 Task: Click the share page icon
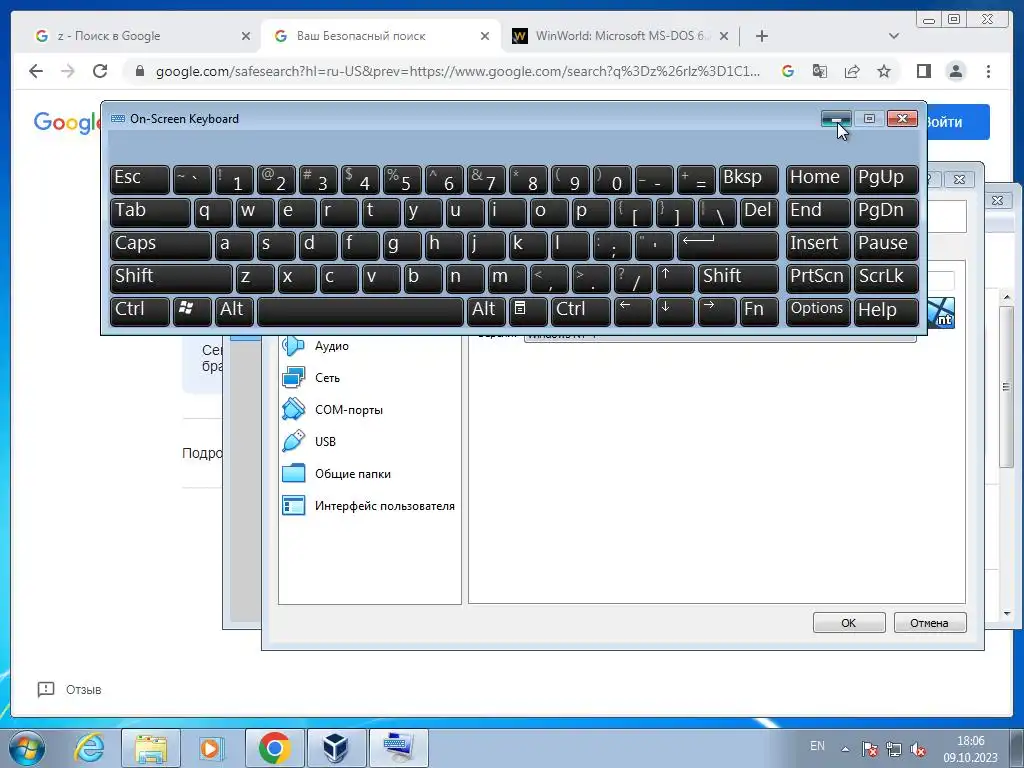(852, 71)
